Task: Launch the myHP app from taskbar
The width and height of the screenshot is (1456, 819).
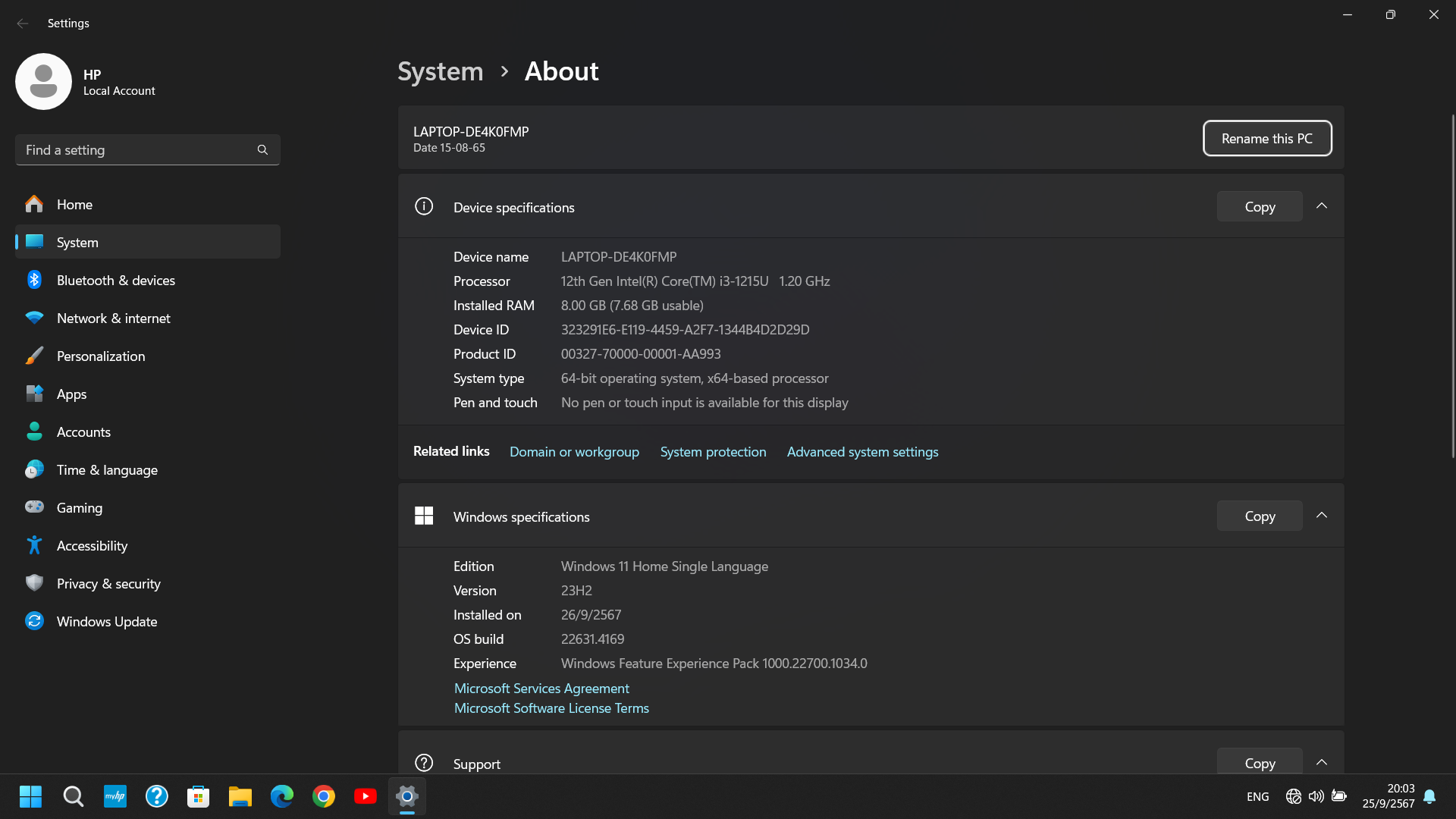Action: tap(115, 796)
